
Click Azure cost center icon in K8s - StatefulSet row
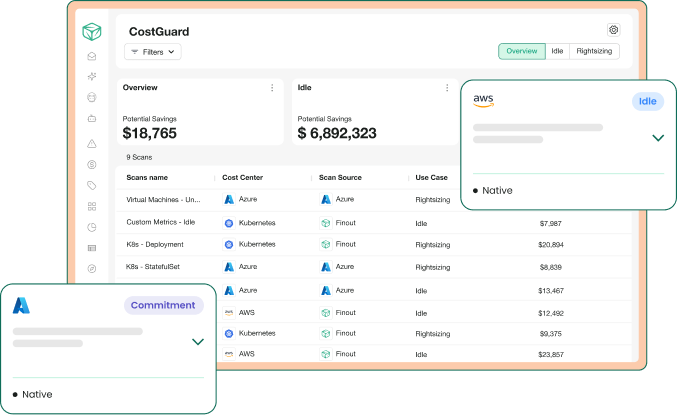tap(229, 267)
